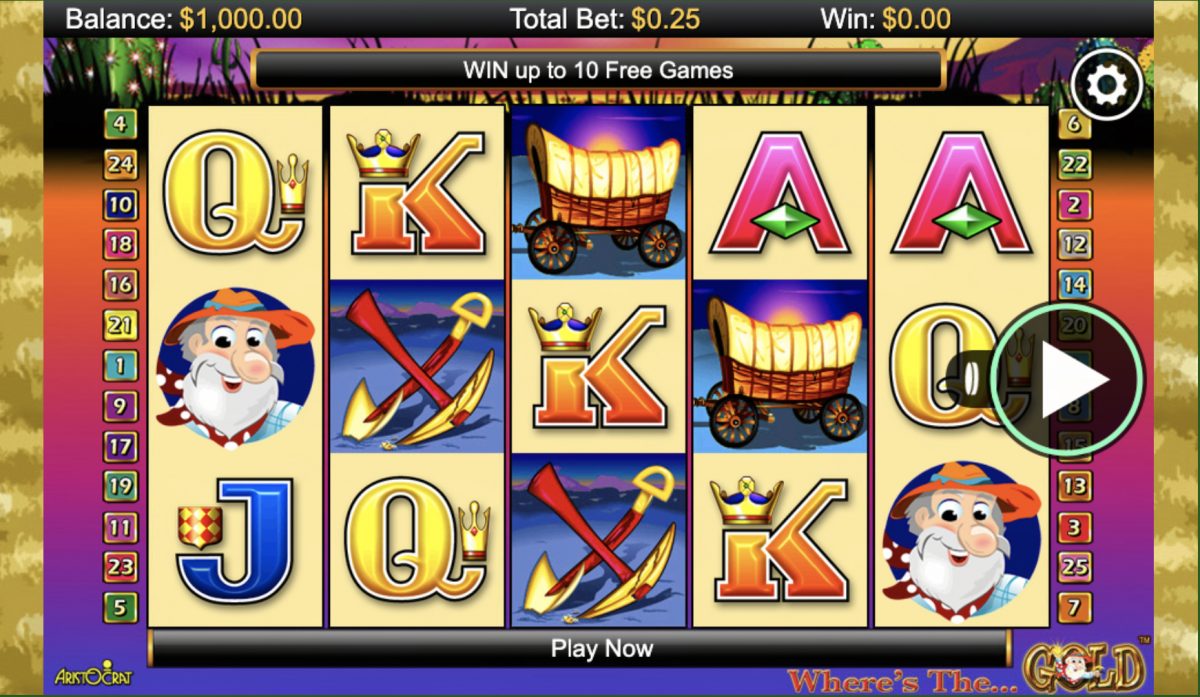The image size is (1200, 697).
Task: Select payline number 22 marker
Action: tap(1074, 165)
